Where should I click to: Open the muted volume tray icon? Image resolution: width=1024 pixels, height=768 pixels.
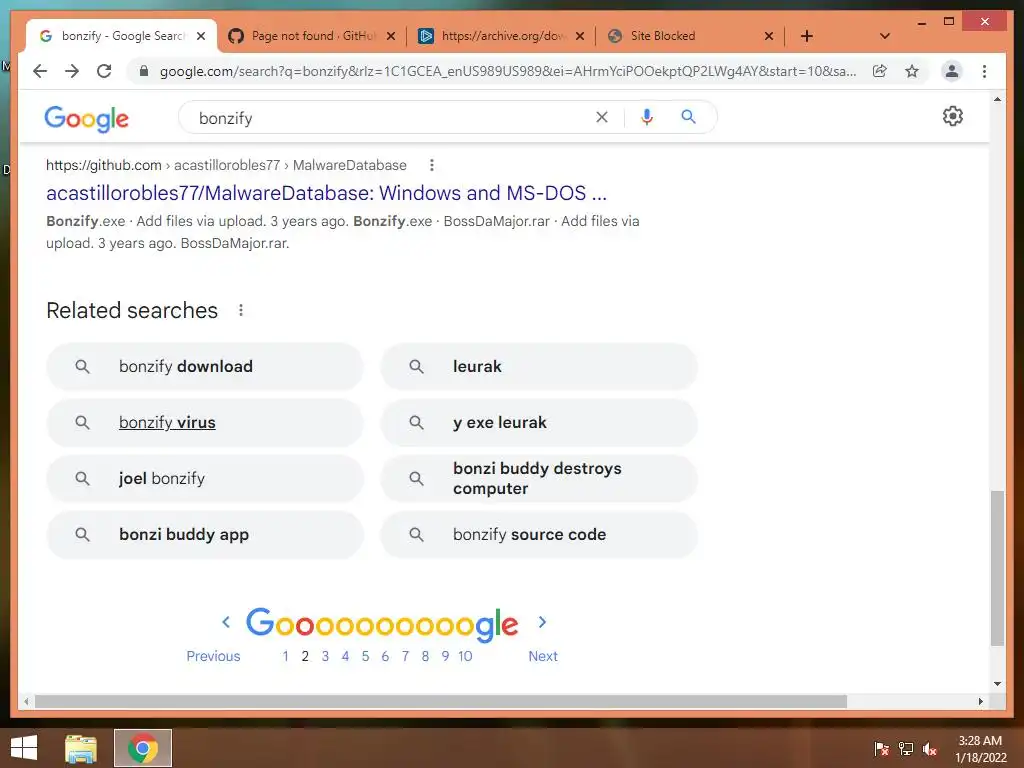coord(930,748)
